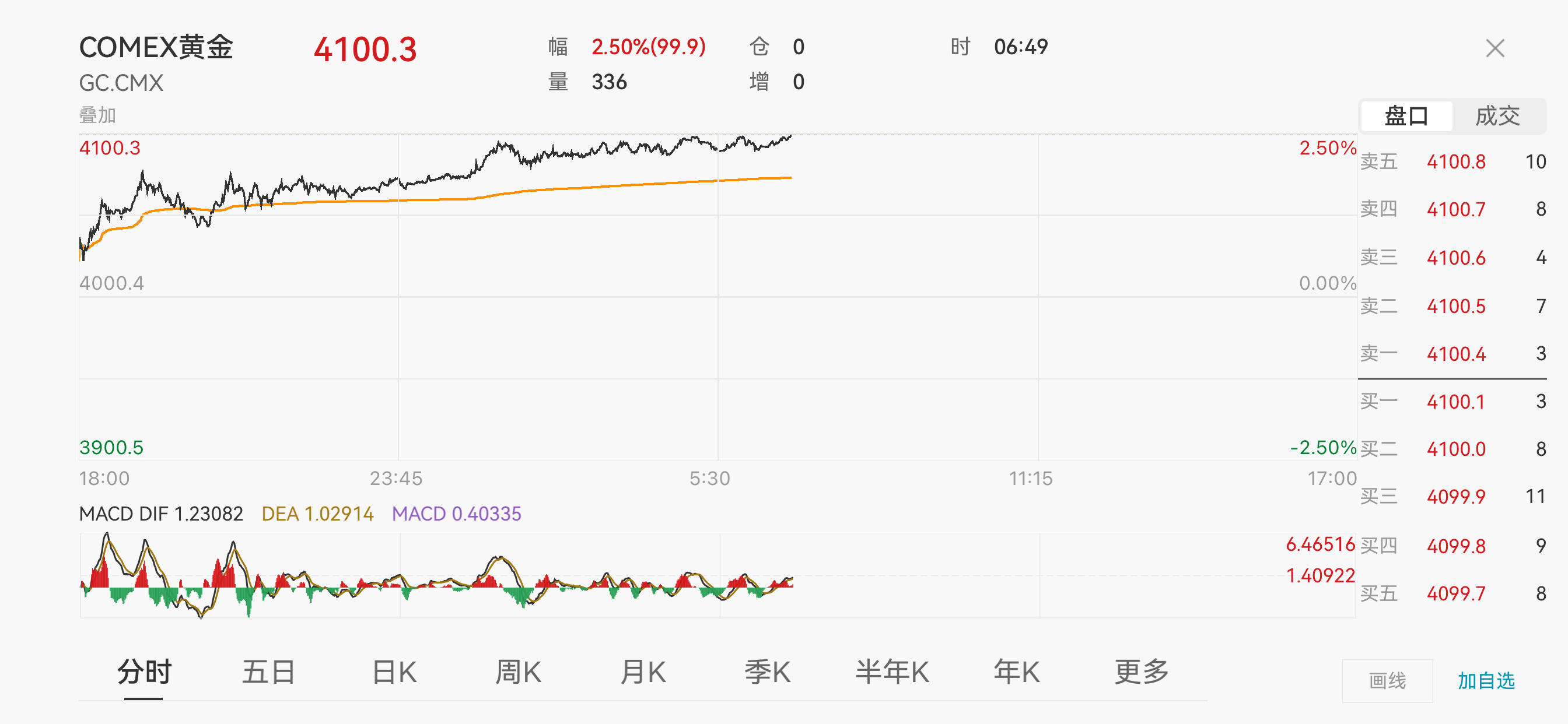Open the 月K monthly chart
Image resolution: width=1568 pixels, height=724 pixels.
point(643,672)
